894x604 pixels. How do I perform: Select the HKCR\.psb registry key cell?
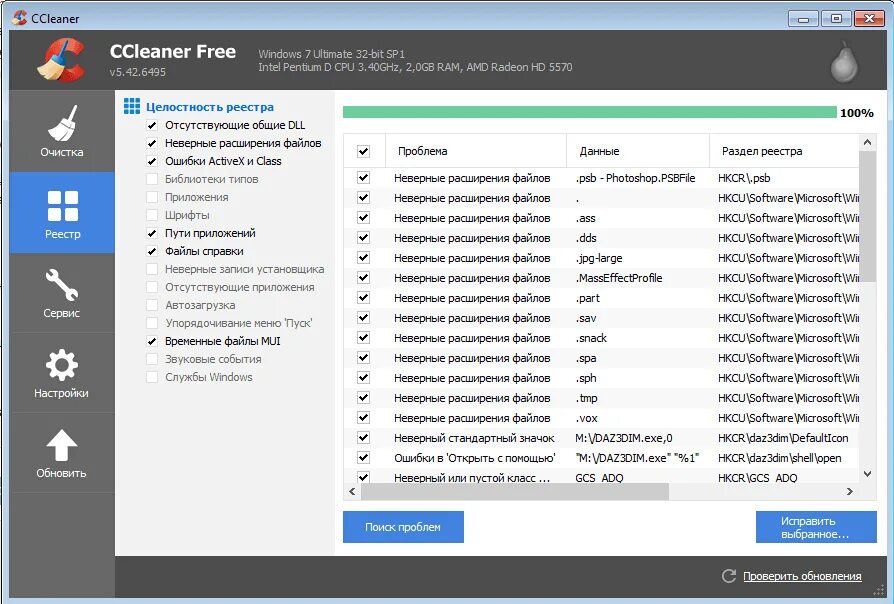coord(744,178)
